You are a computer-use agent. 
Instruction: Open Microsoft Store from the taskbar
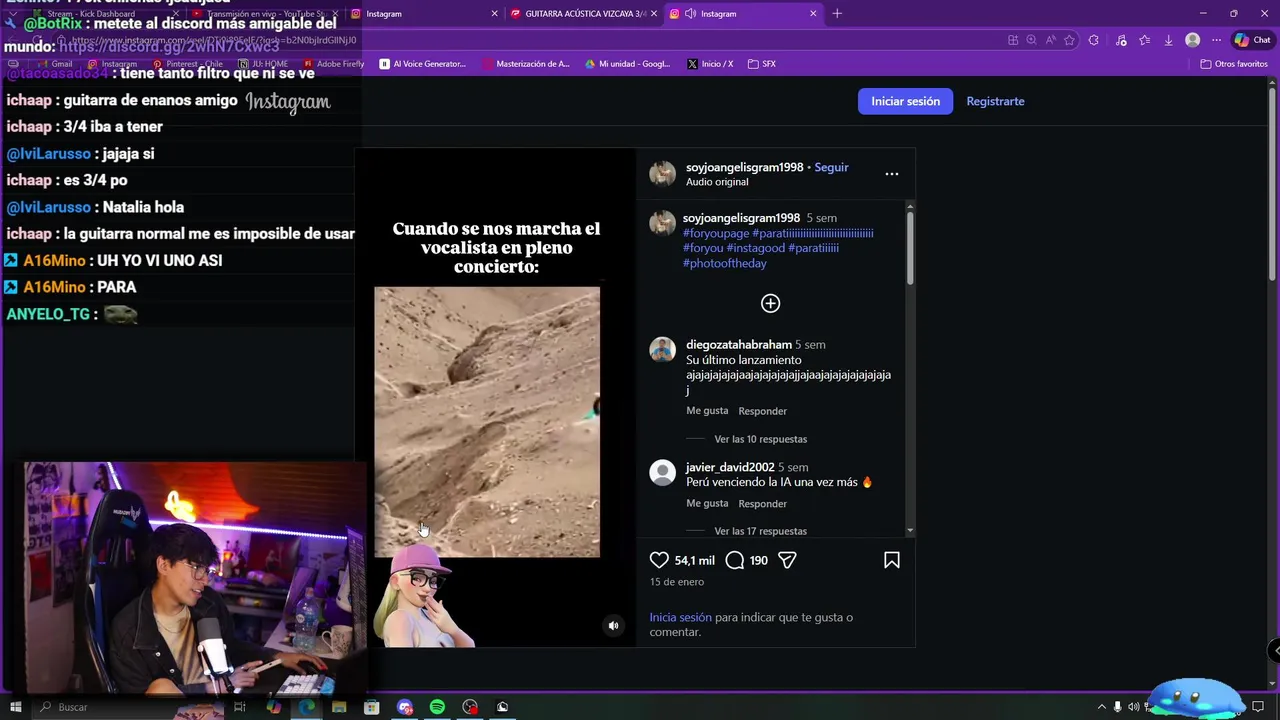372,707
